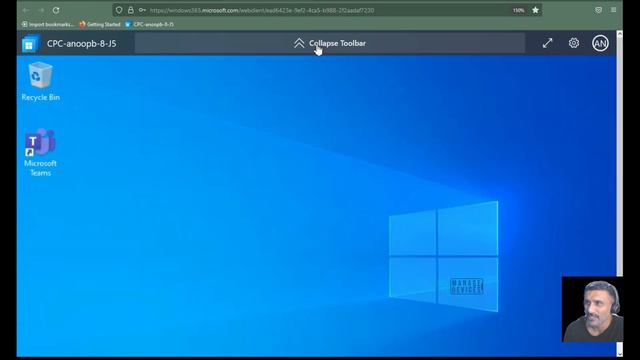The width and height of the screenshot is (640, 360).
Task: Reset the 150% zoom level indicator
Action: (x=518, y=10)
